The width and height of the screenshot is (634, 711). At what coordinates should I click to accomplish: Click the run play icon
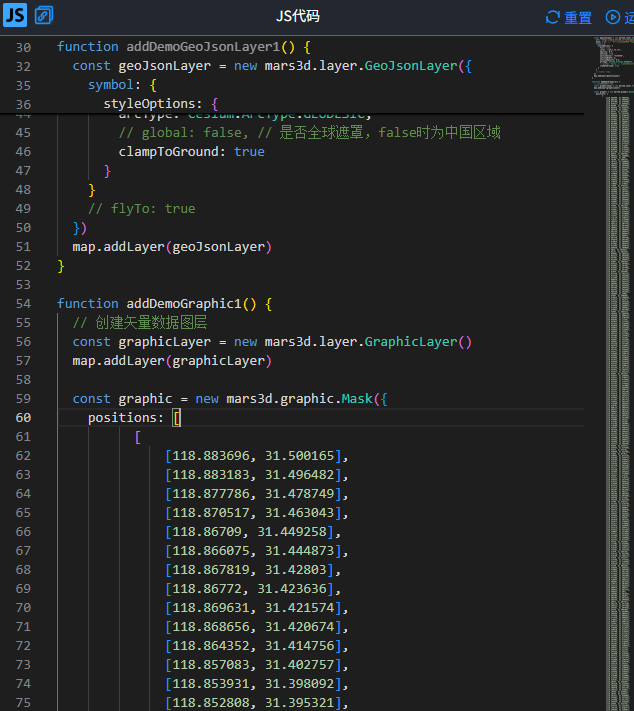(x=613, y=17)
